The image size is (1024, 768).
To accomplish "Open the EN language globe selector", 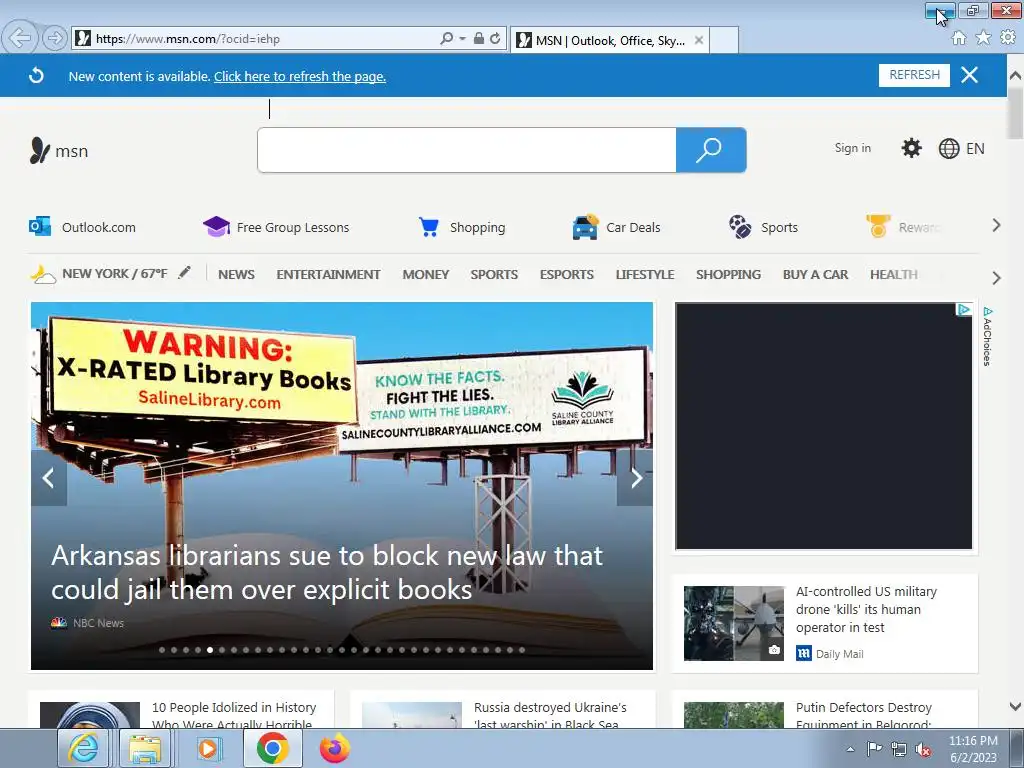I will 961,149.
